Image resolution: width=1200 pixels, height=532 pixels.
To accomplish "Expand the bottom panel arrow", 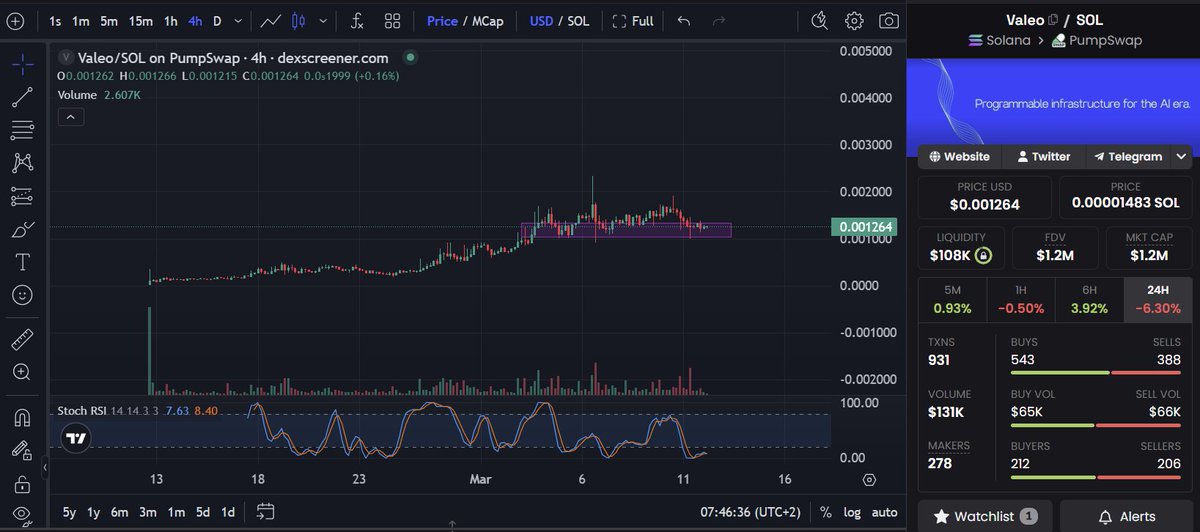I will (451, 525).
